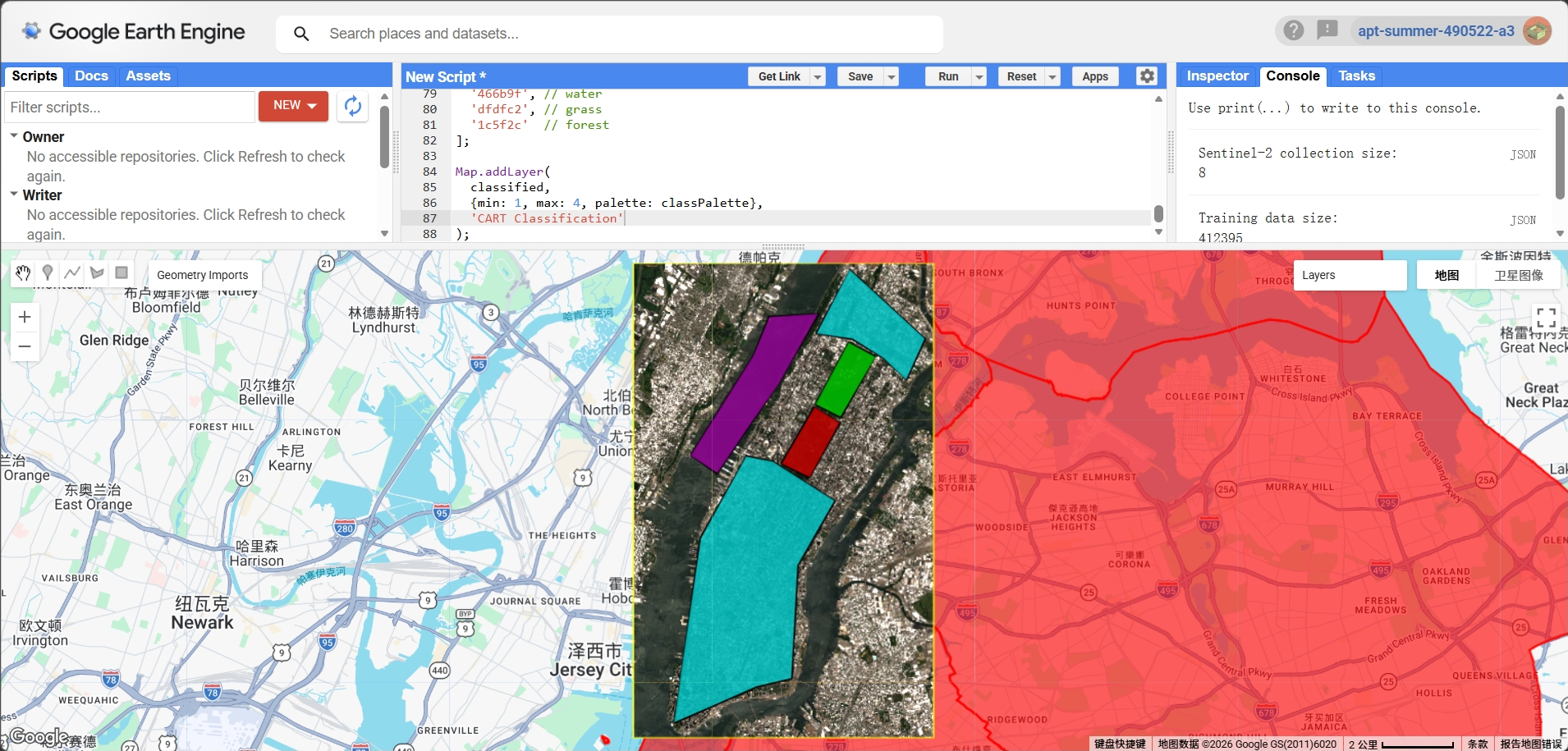1568x751 pixels.
Task: Collapse the Owner repository section
Action: [x=14, y=136]
